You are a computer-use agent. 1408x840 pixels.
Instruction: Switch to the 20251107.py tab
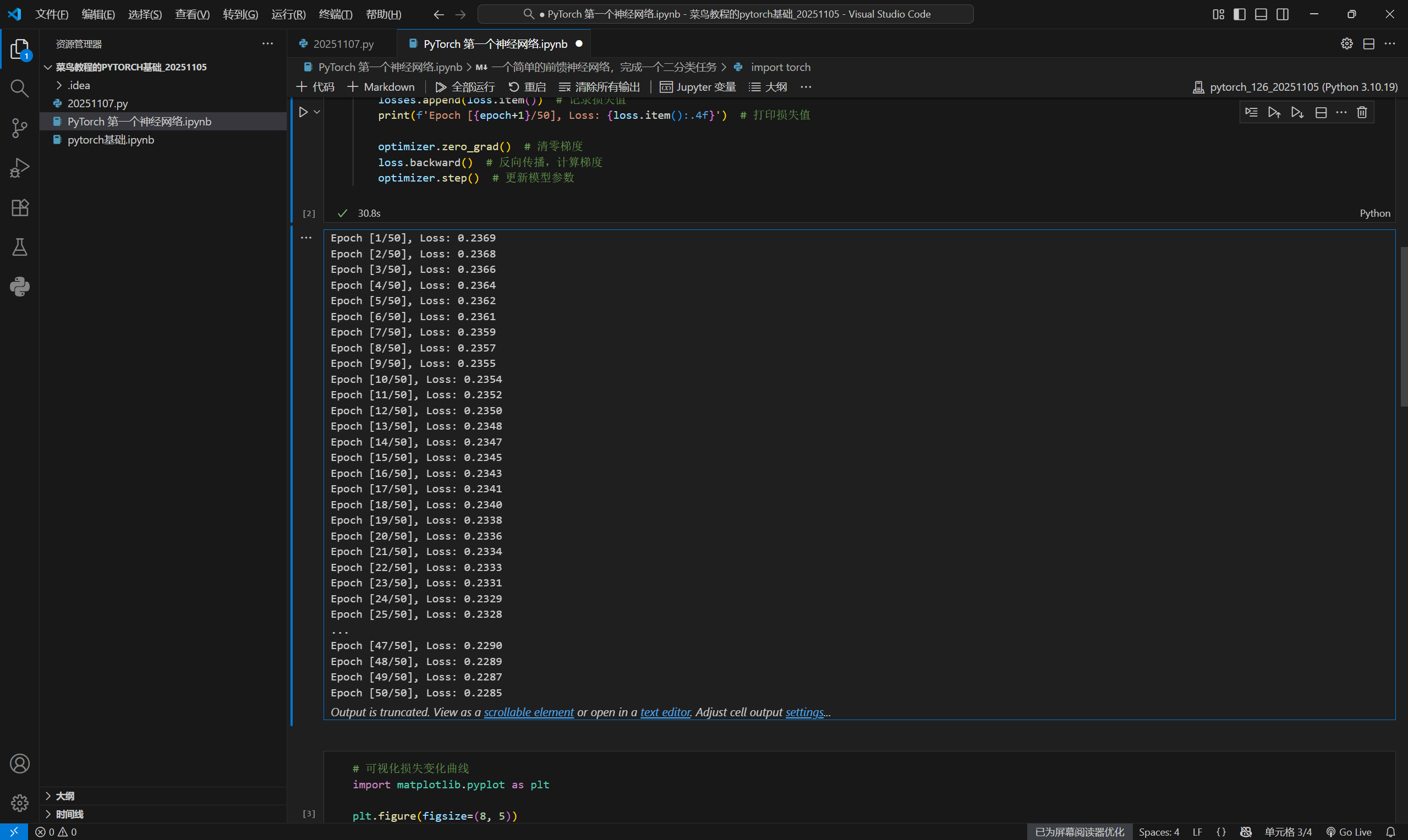pos(343,43)
